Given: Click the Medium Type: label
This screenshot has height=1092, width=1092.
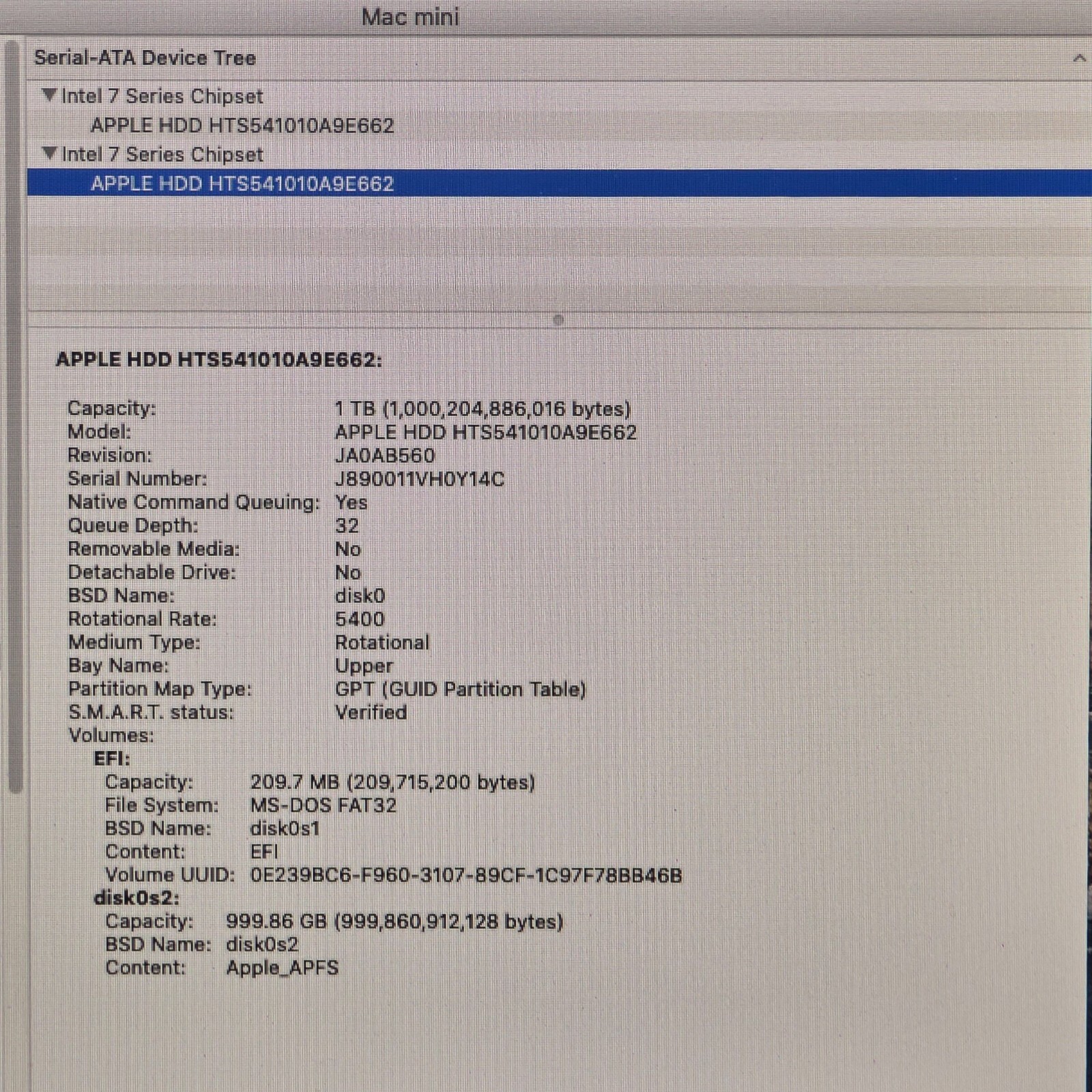Looking at the screenshot, I should point(134,642).
